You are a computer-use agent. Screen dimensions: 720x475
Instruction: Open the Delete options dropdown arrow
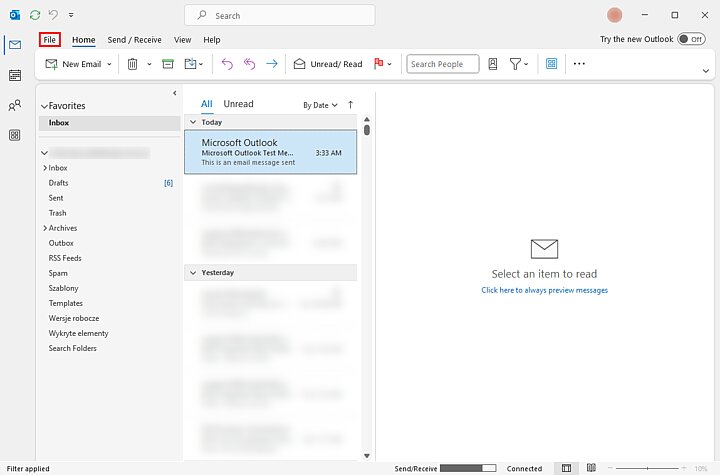coord(149,64)
